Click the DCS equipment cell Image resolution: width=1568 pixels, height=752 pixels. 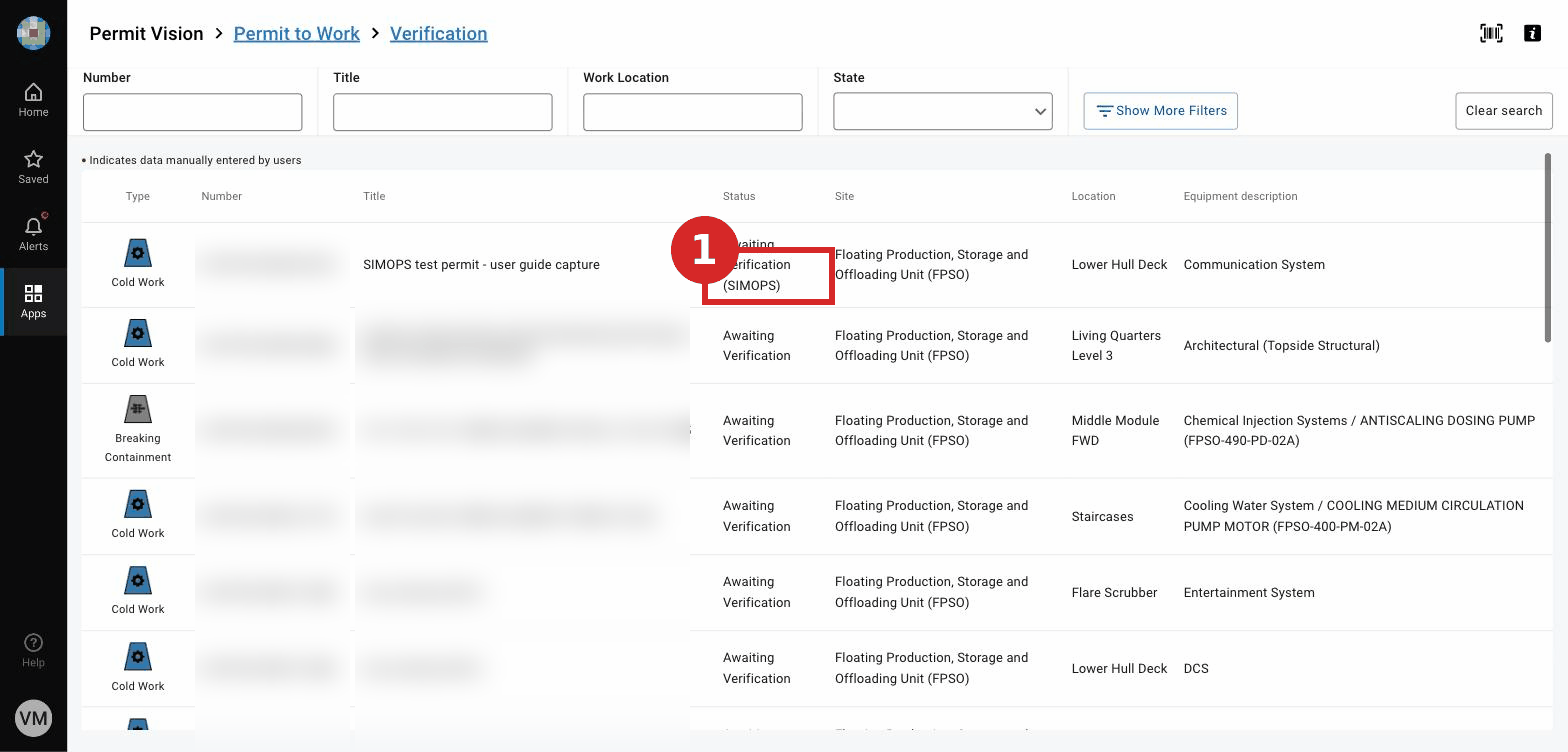1196,669
